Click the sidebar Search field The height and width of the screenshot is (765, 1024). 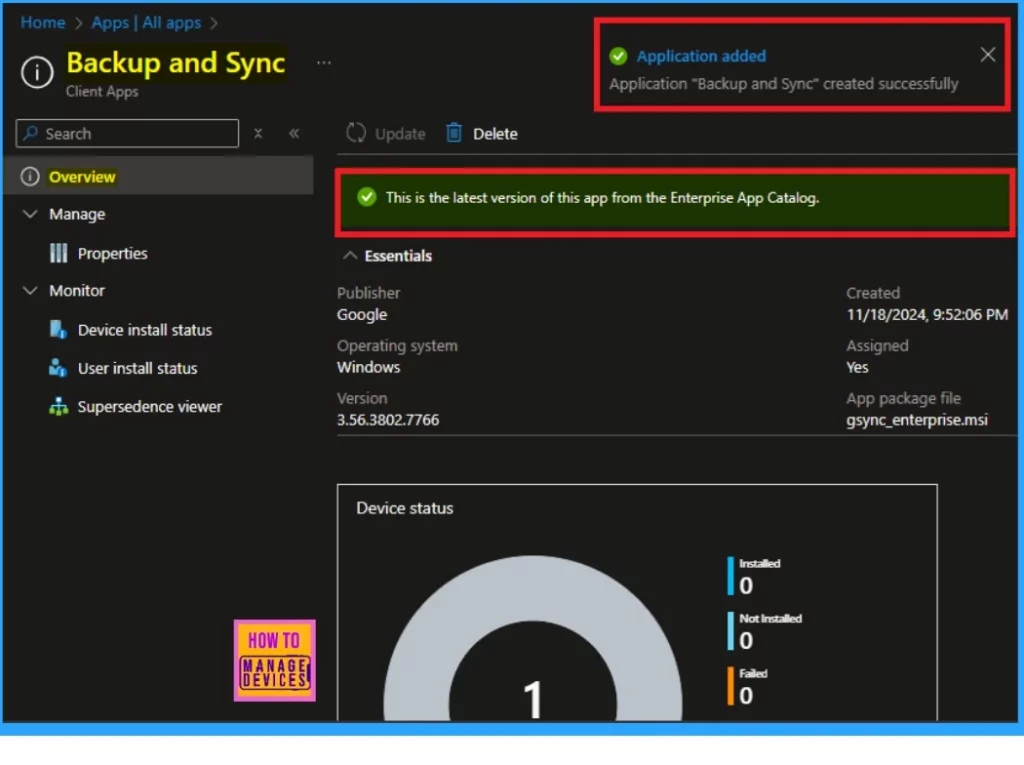click(127, 134)
